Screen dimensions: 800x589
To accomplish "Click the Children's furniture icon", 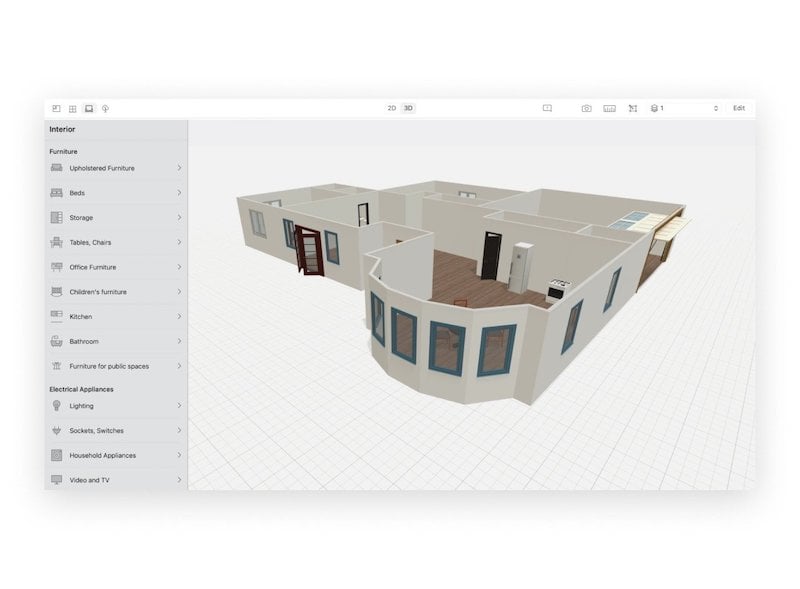I will (x=57, y=292).
